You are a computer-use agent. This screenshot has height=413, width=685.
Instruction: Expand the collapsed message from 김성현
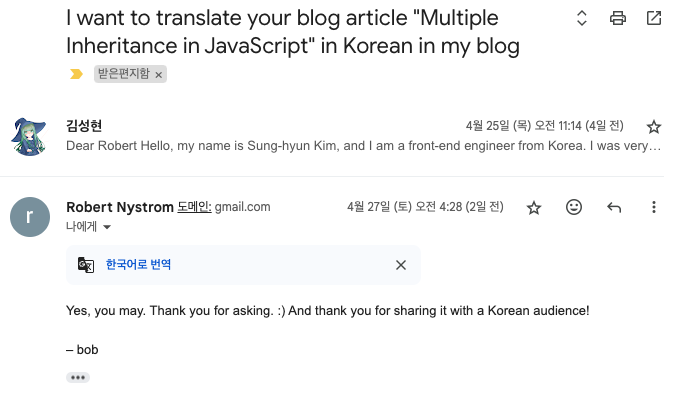point(360,146)
